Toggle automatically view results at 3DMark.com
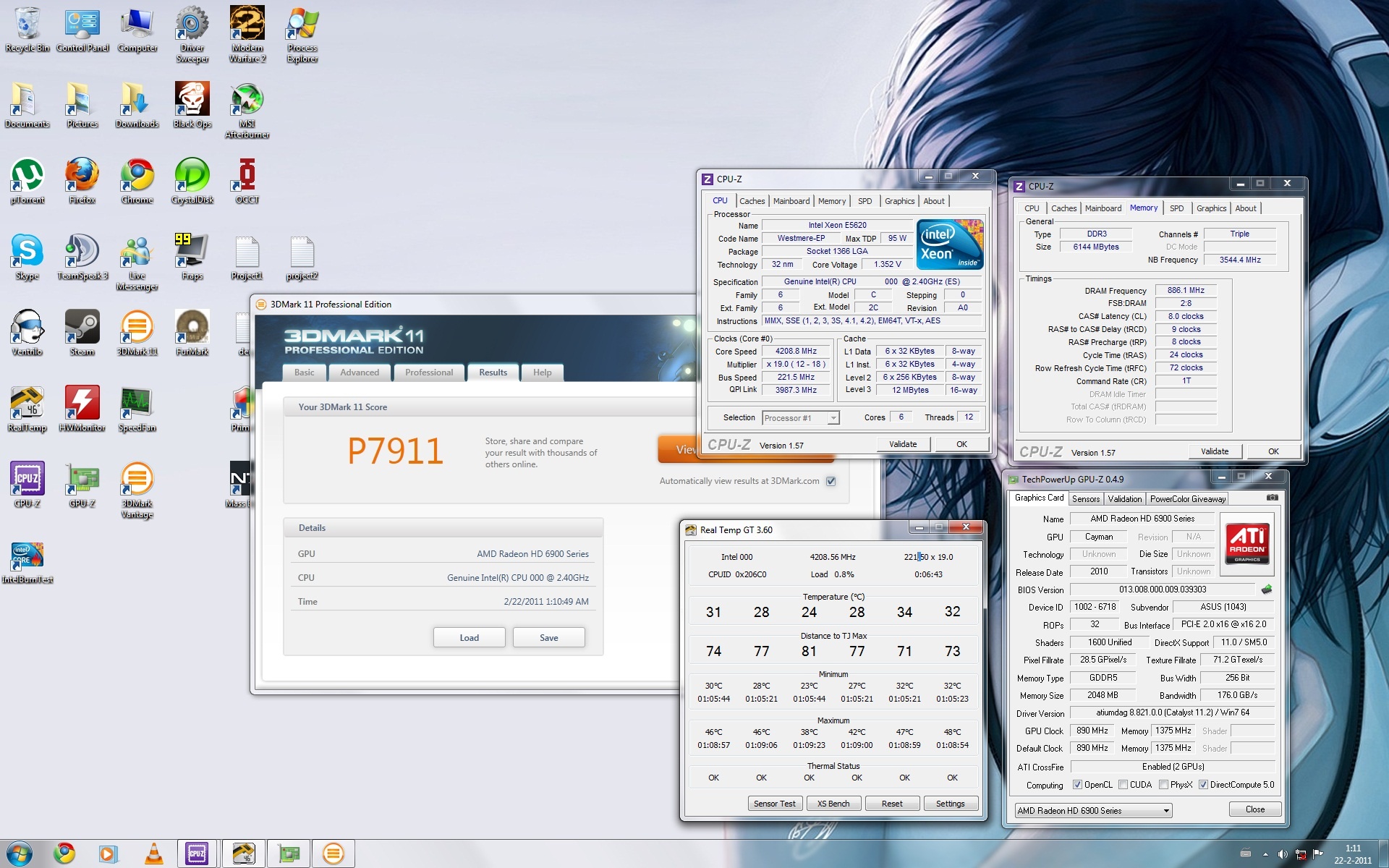Image resolution: width=1389 pixels, height=868 pixels. [x=831, y=481]
